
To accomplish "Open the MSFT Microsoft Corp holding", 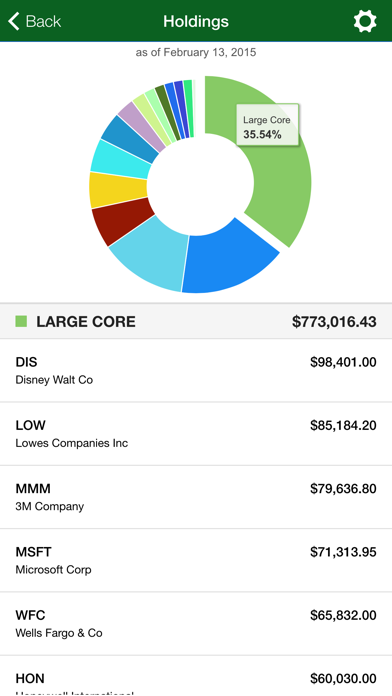I will click(196, 560).
